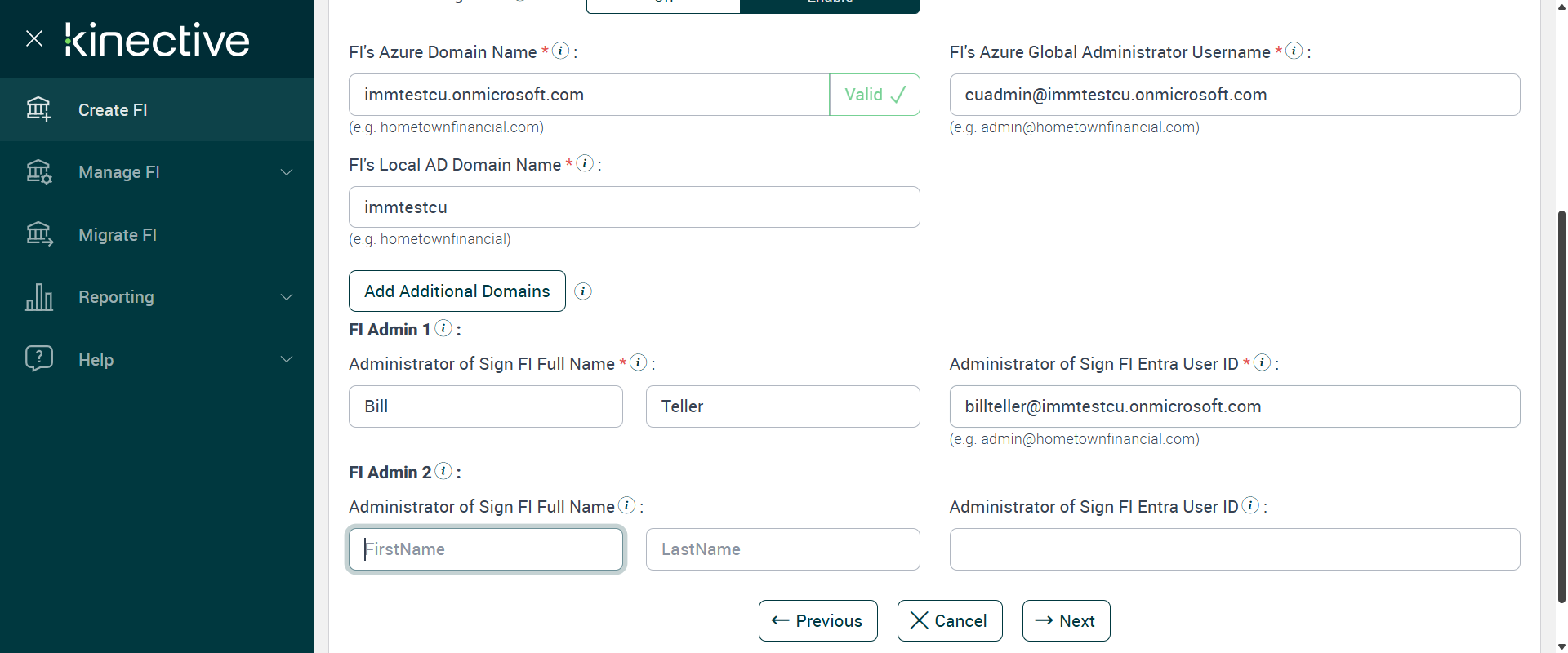1568x653 pixels.
Task: Click the page's vertical scrollbar thumb
Action: tap(1561, 408)
